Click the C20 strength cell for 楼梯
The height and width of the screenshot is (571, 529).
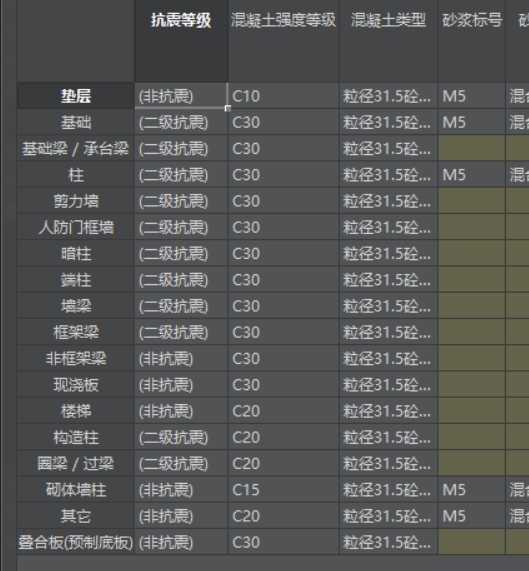tap(284, 411)
